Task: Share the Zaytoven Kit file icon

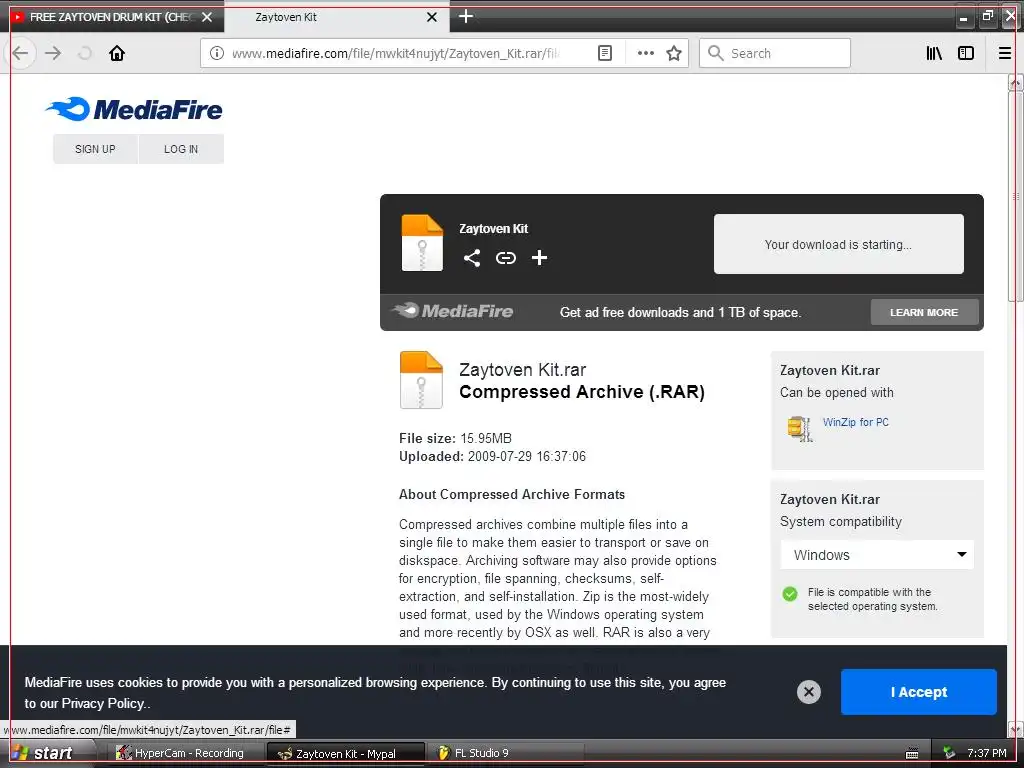Action: pos(472,258)
